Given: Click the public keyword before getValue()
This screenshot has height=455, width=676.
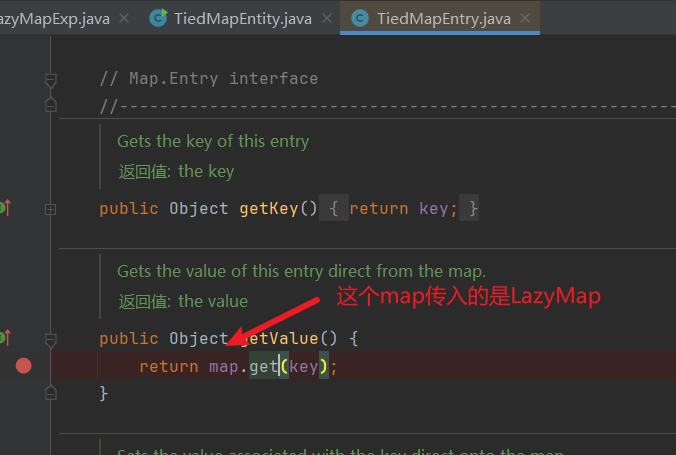Looking at the screenshot, I should click(x=129, y=339).
